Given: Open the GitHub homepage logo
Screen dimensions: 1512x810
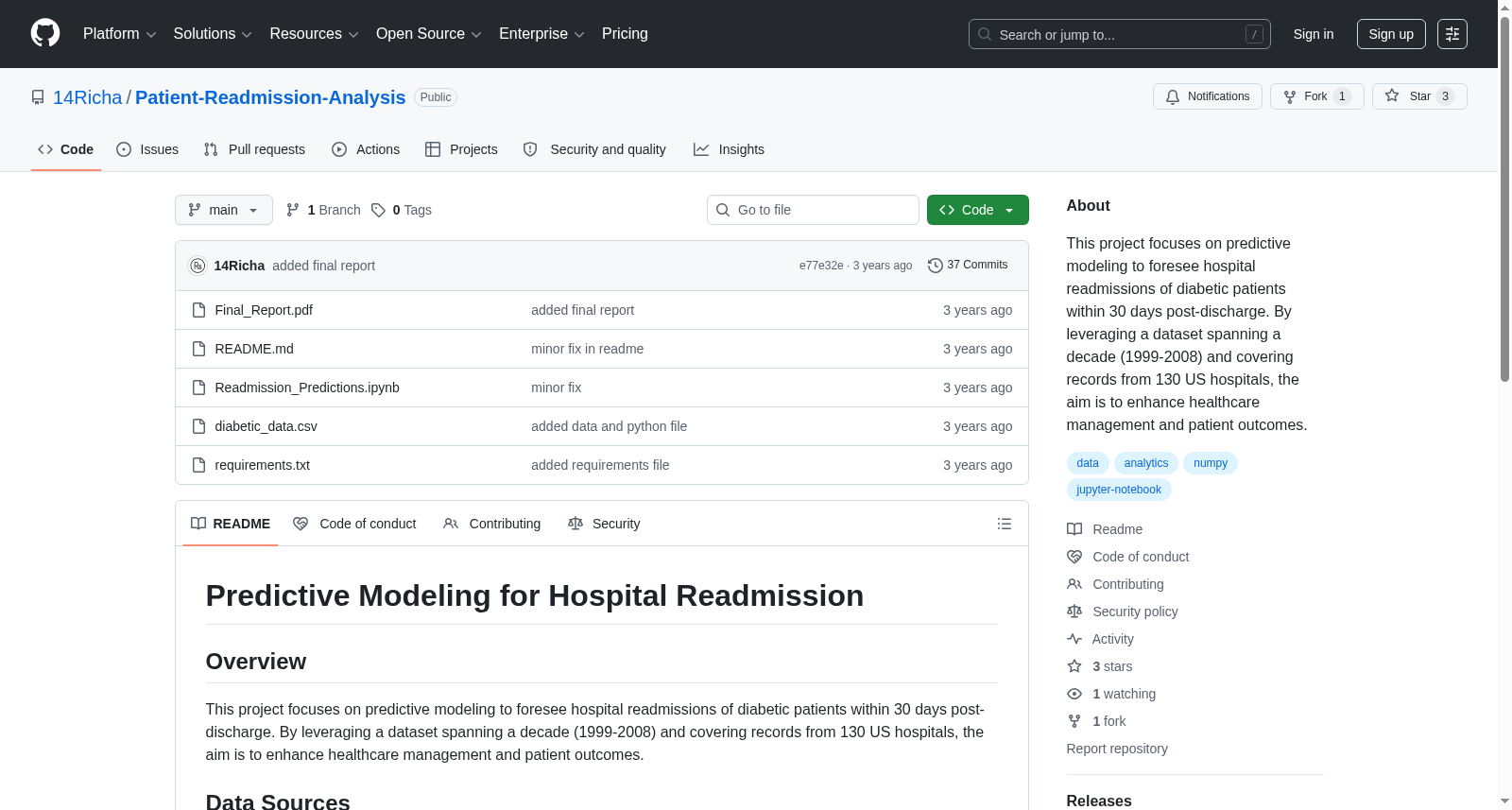Looking at the screenshot, I should point(45,33).
